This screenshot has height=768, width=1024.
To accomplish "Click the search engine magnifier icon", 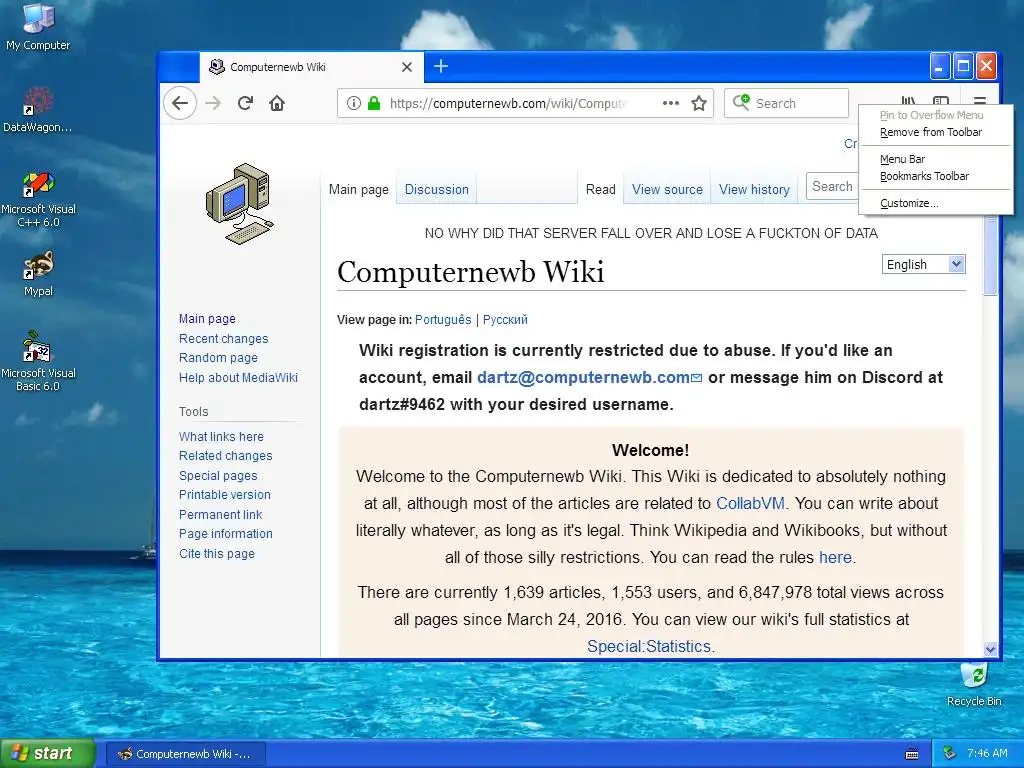I will tap(741, 102).
